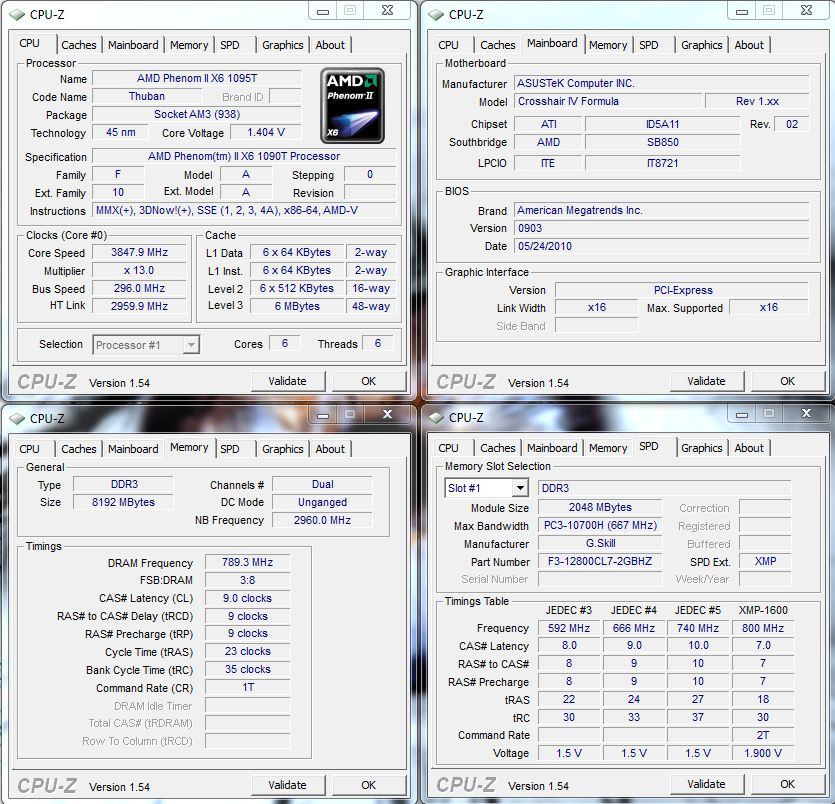Click Validate in the CPU tab window
Image resolution: width=835 pixels, height=804 pixels.
tap(288, 381)
